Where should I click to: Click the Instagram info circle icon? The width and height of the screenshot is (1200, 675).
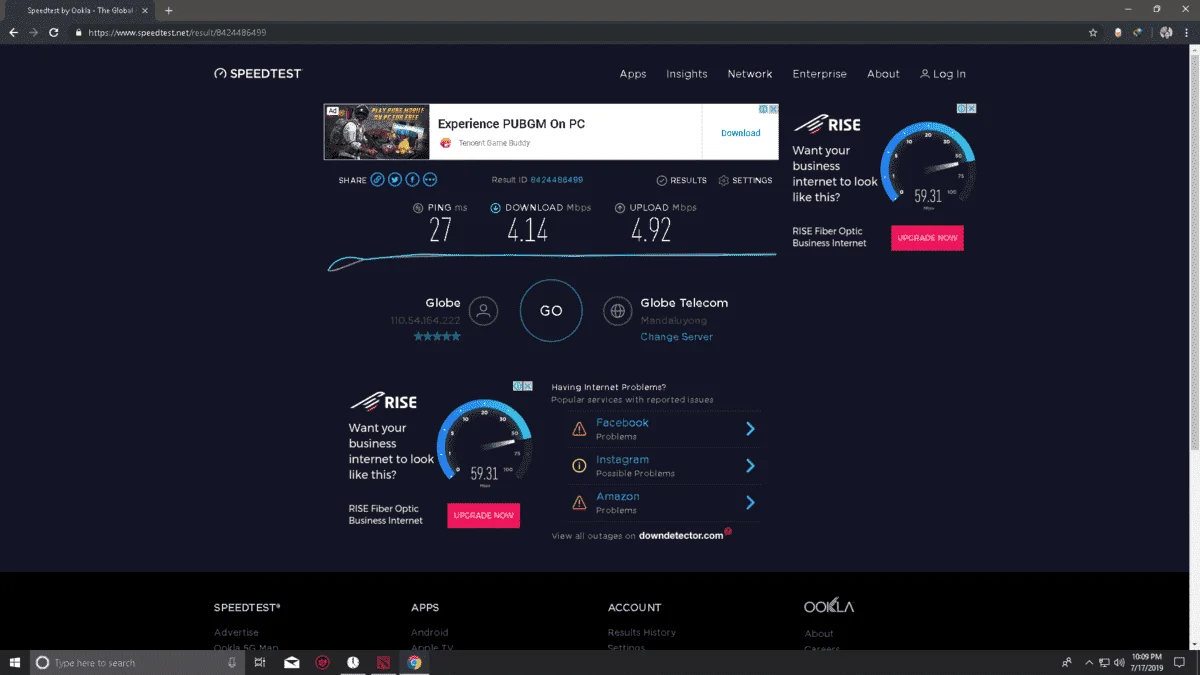[579, 466]
